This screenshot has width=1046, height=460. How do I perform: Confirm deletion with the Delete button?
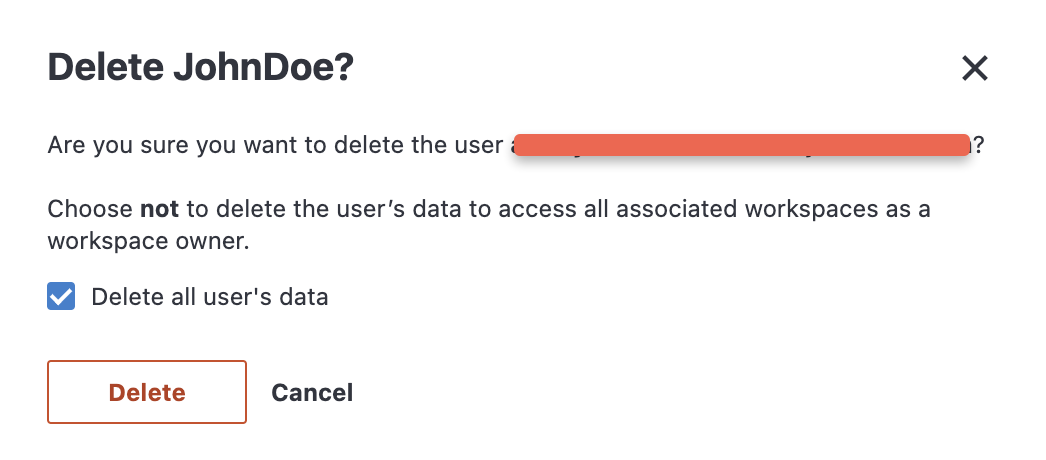[147, 392]
